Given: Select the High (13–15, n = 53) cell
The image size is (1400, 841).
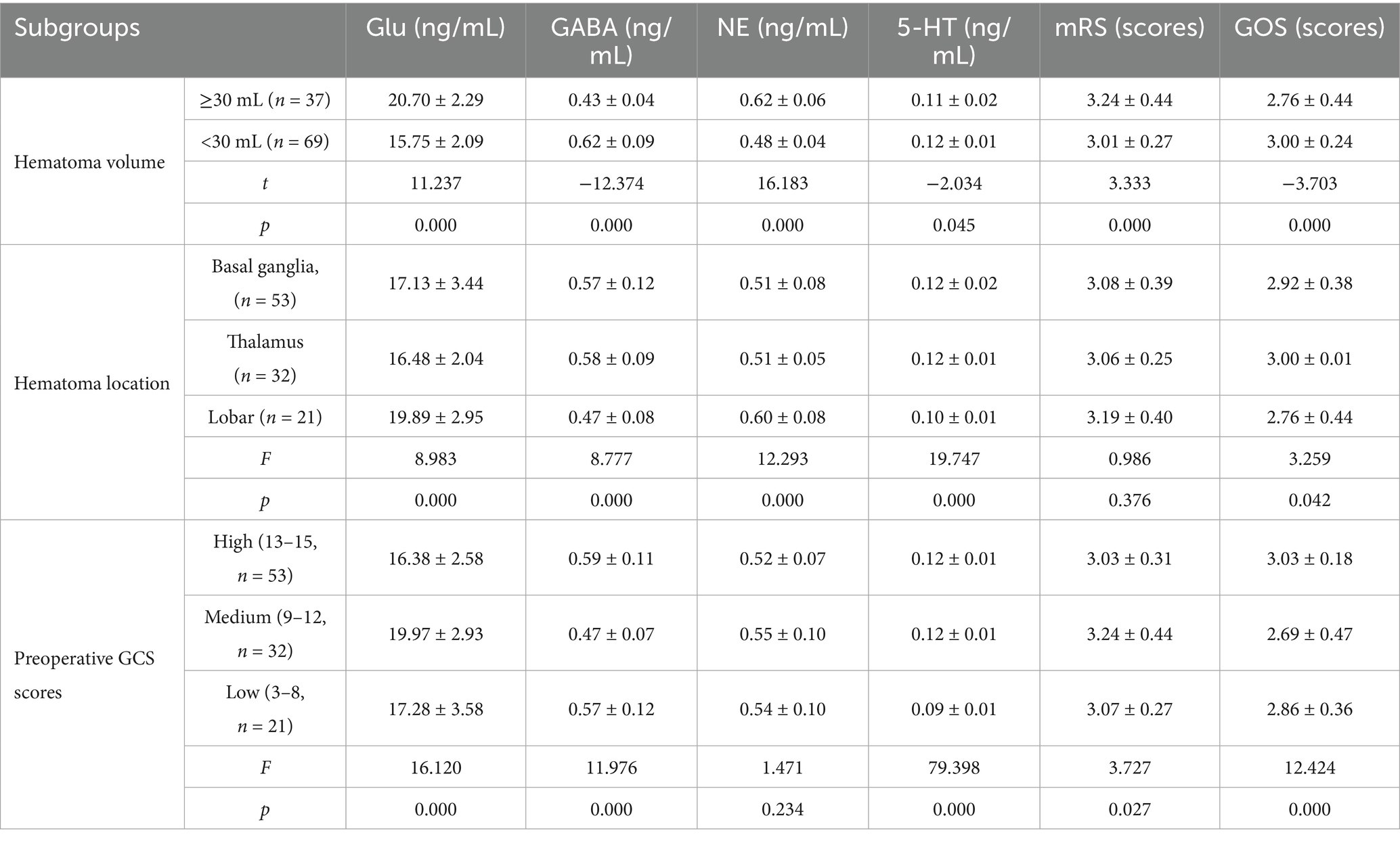Looking at the screenshot, I should 265,558.
